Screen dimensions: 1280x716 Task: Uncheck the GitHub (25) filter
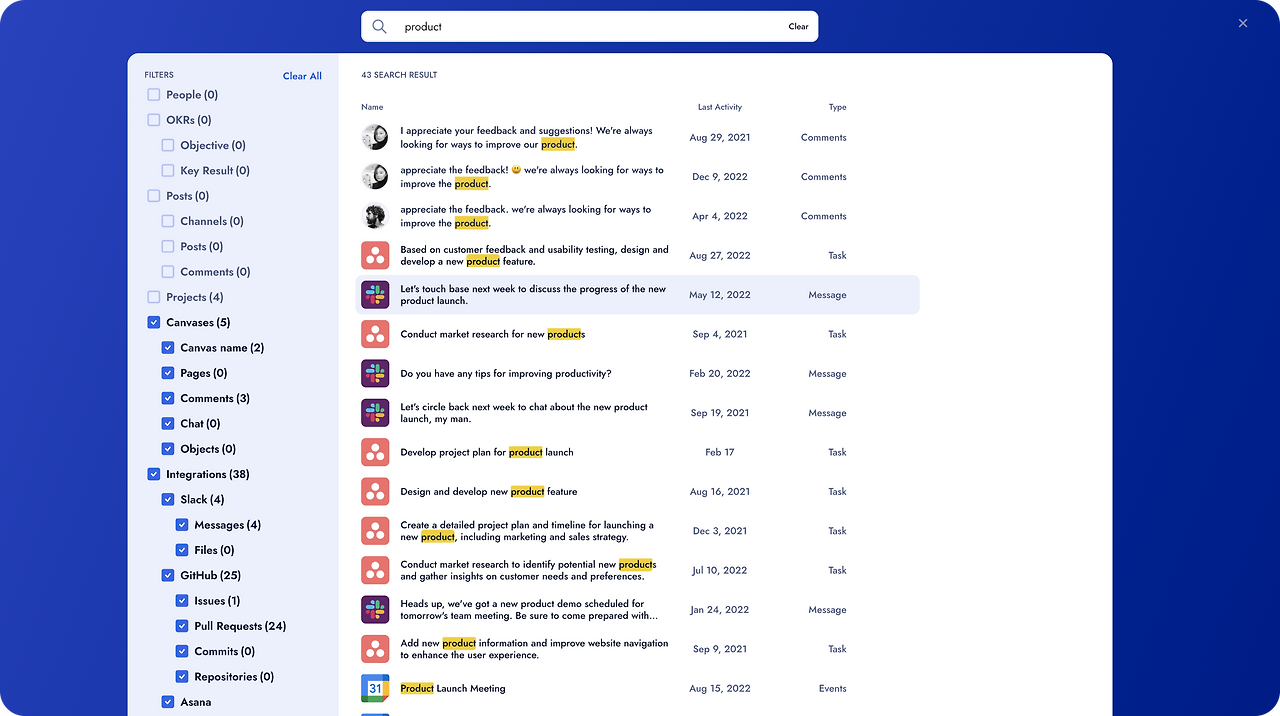click(x=168, y=575)
